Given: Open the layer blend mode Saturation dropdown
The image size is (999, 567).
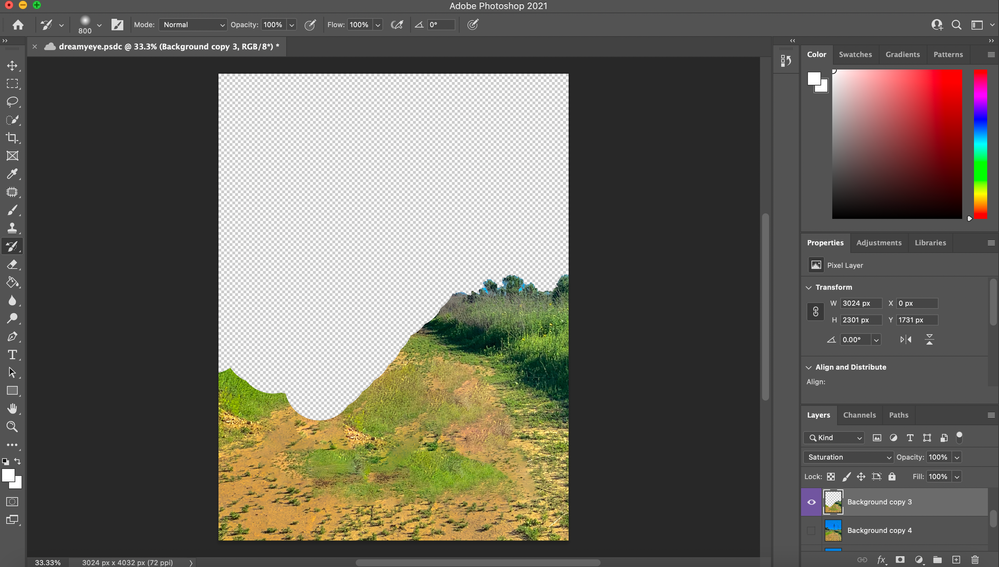Looking at the screenshot, I should click(848, 457).
